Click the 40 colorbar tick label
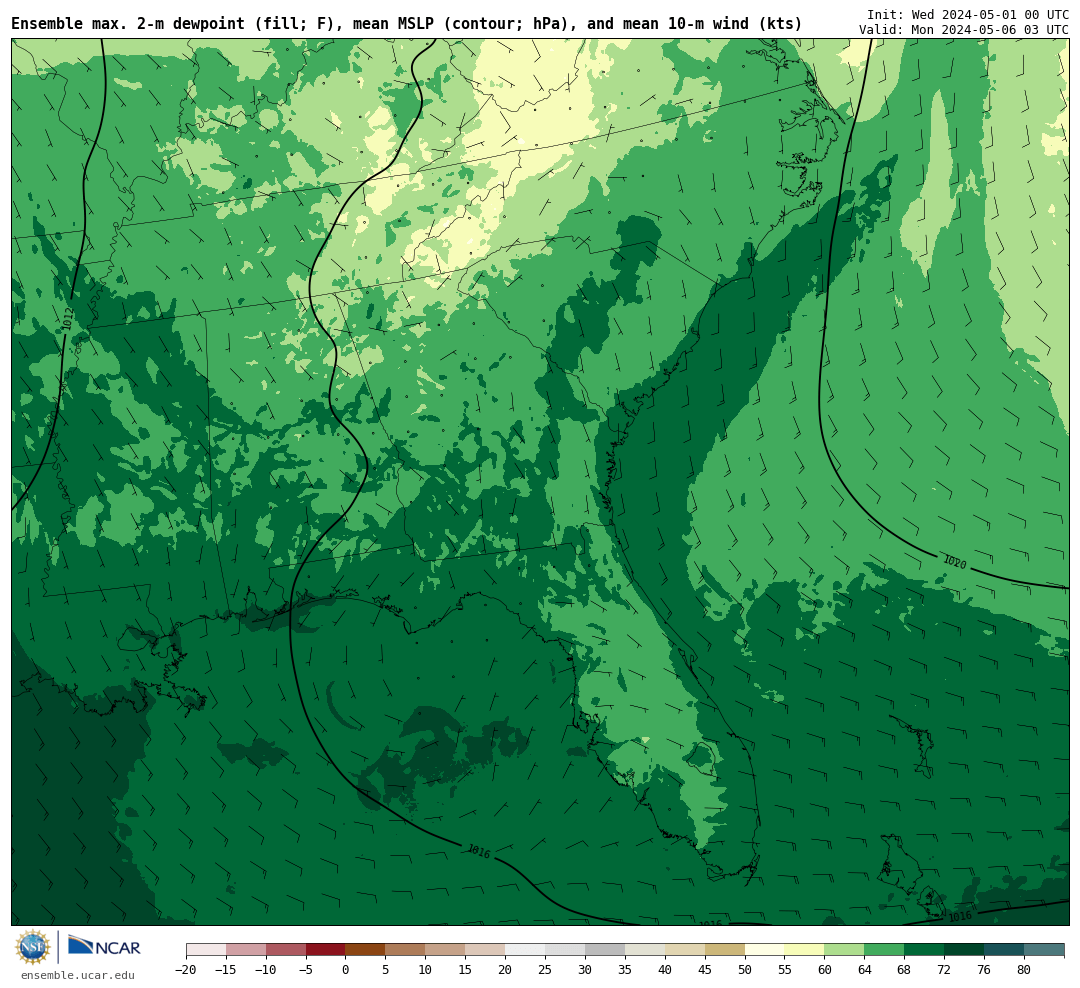 665,969
